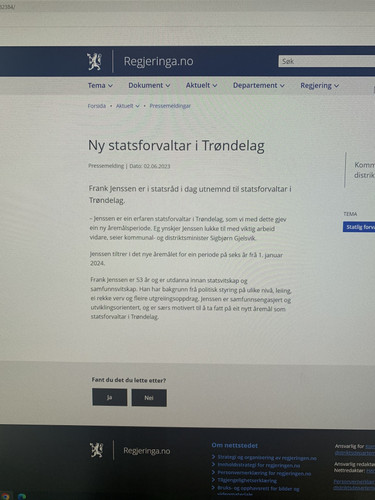Viewport: 375px width, 500px height.
Task: Click the coat of arms logo in header
Action: click(x=94, y=62)
